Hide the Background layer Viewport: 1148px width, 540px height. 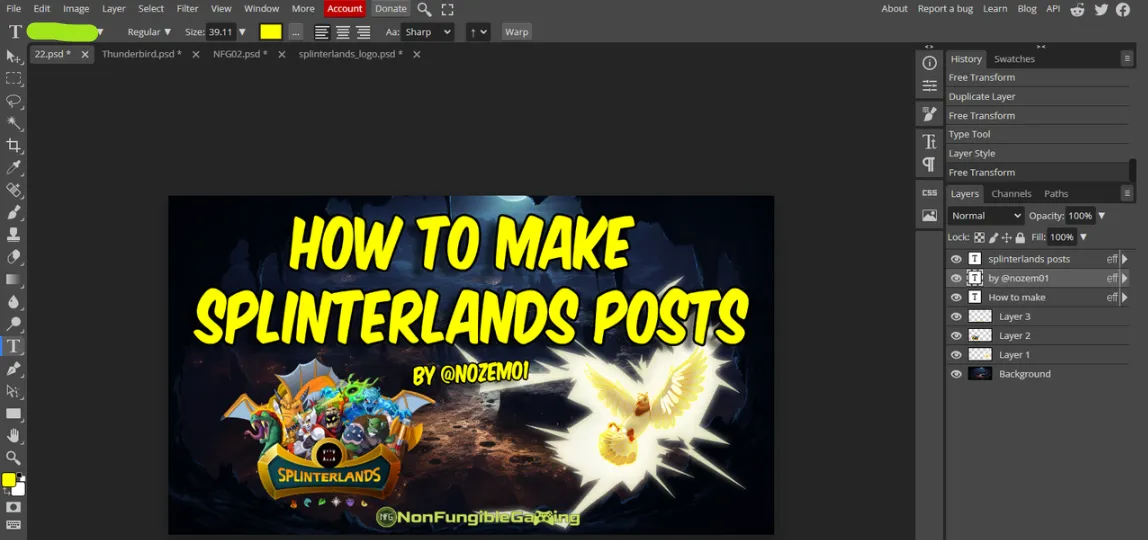955,374
